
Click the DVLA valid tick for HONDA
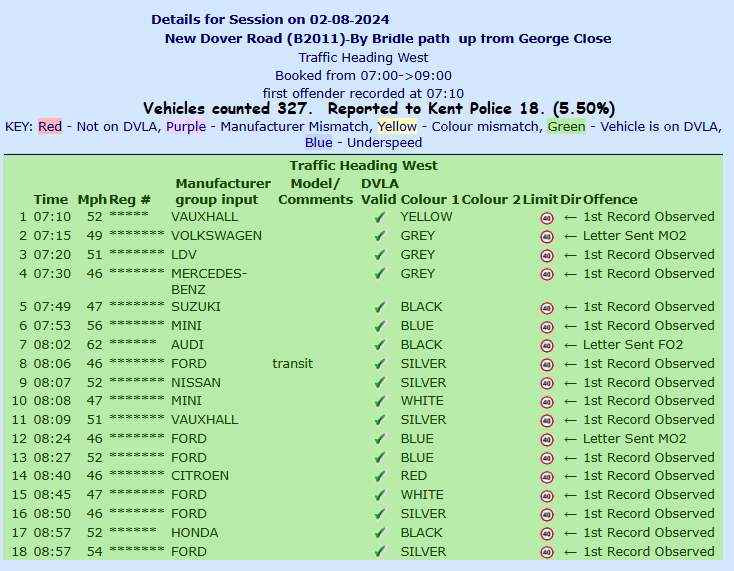[x=380, y=533]
